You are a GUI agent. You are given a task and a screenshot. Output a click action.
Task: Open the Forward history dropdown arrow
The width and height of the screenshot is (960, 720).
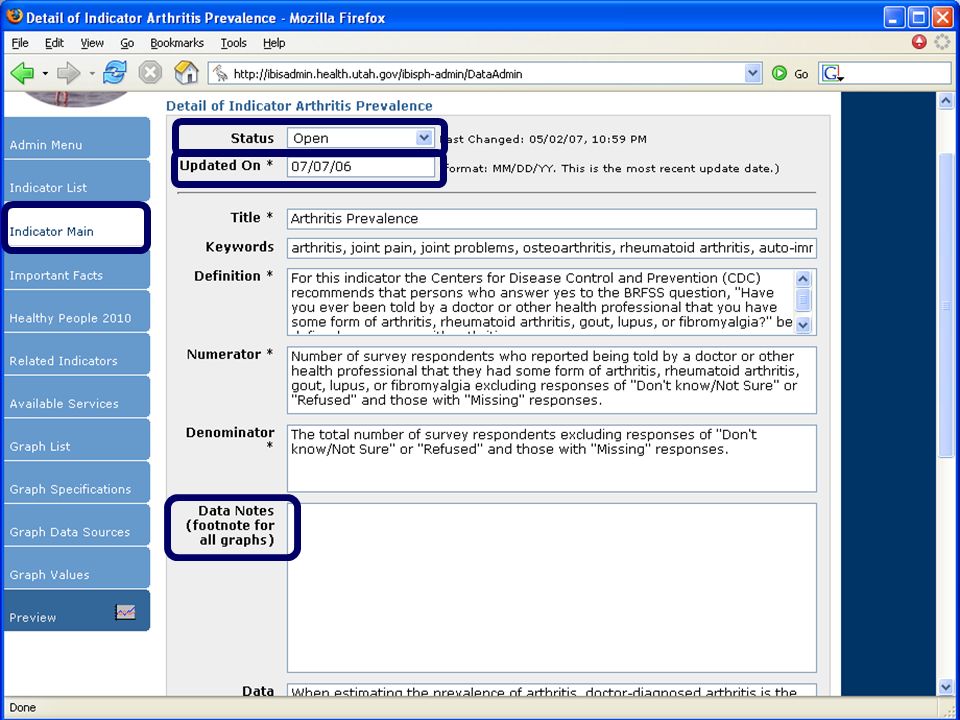(x=92, y=74)
